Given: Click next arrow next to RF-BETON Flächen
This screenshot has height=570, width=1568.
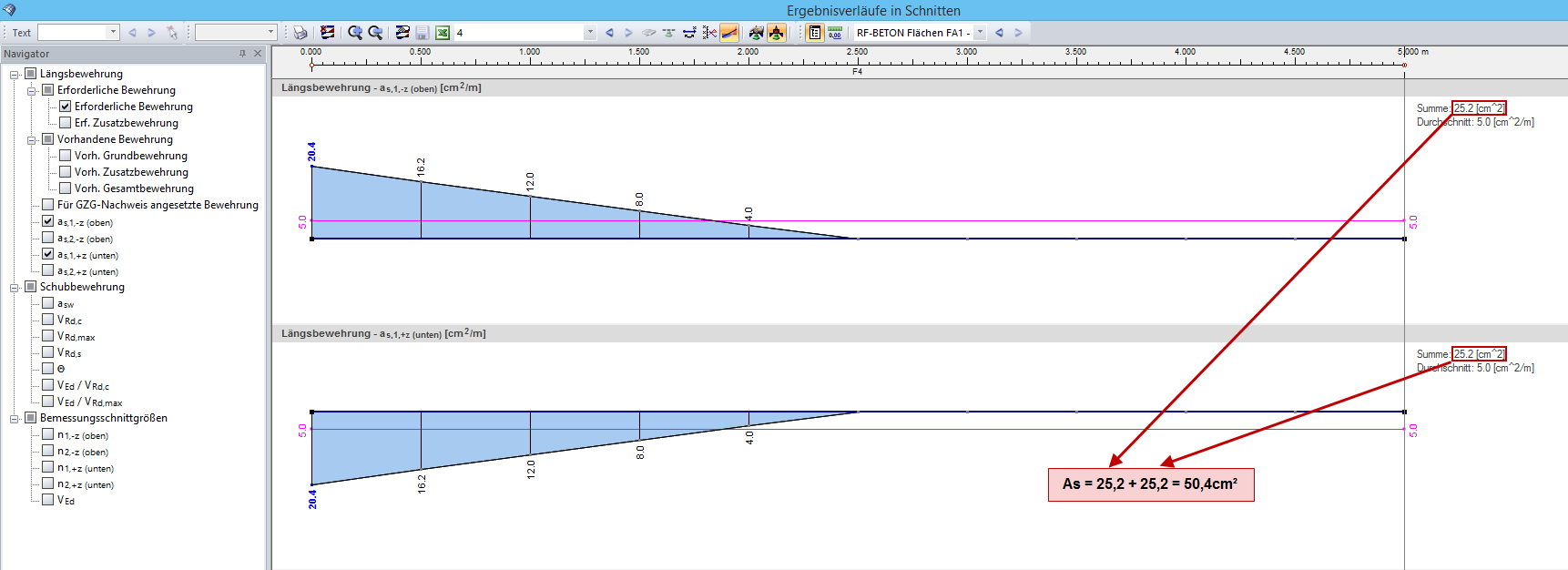Looking at the screenshot, I should (x=1018, y=33).
